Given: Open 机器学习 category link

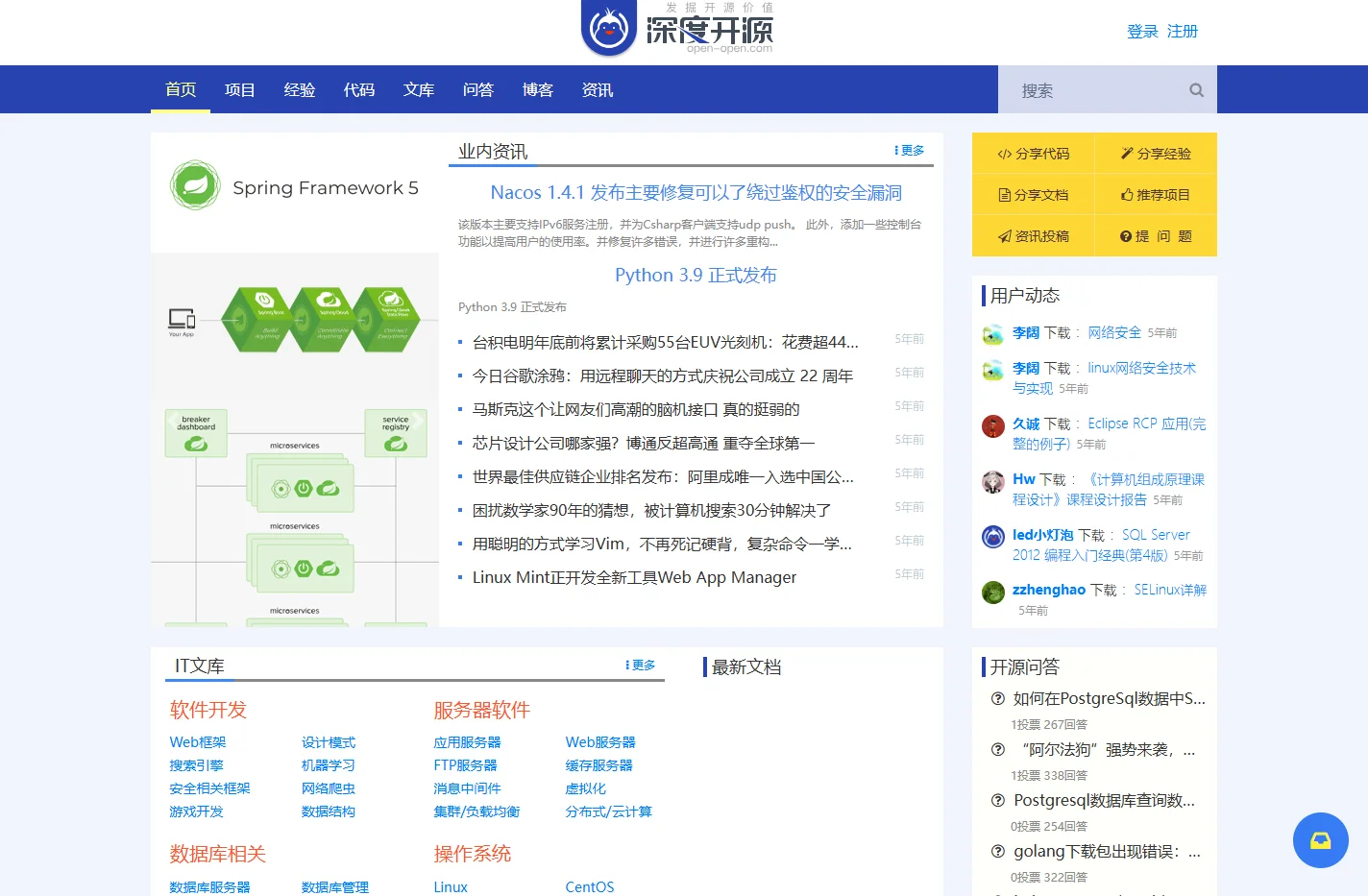Looking at the screenshot, I should point(329,765).
